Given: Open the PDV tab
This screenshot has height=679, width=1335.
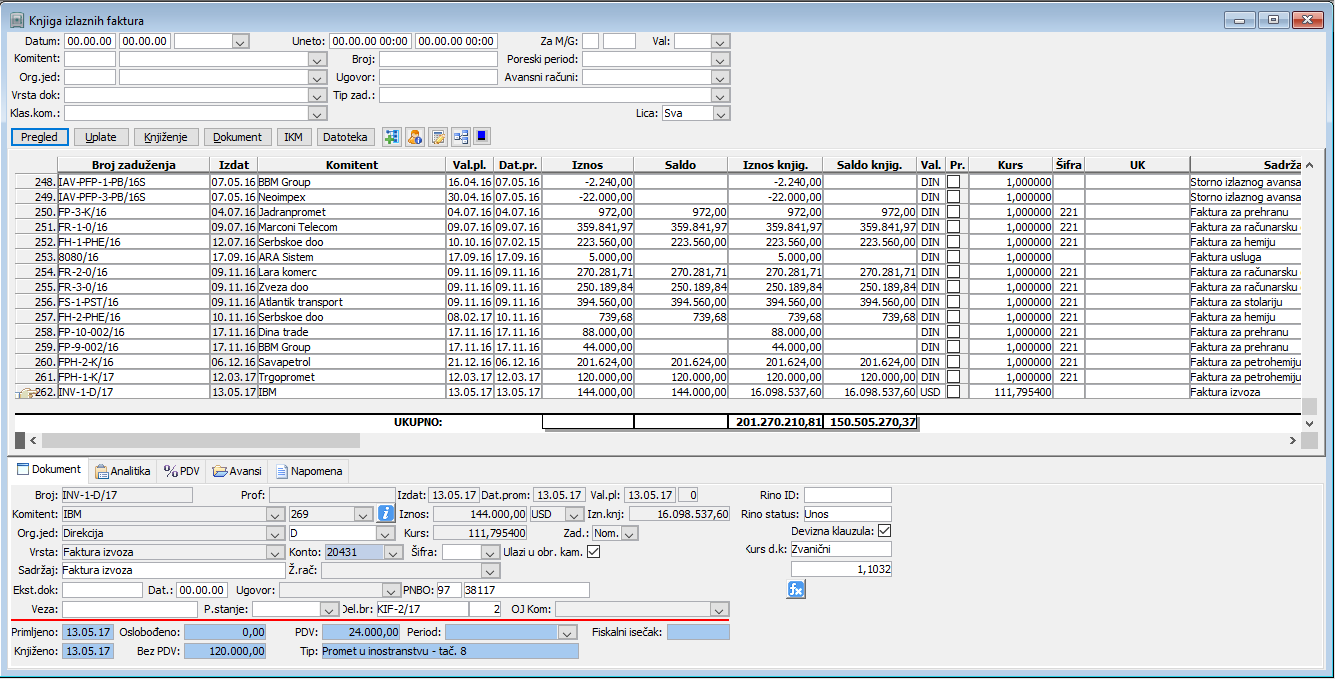Looking at the screenshot, I should [x=182, y=470].
